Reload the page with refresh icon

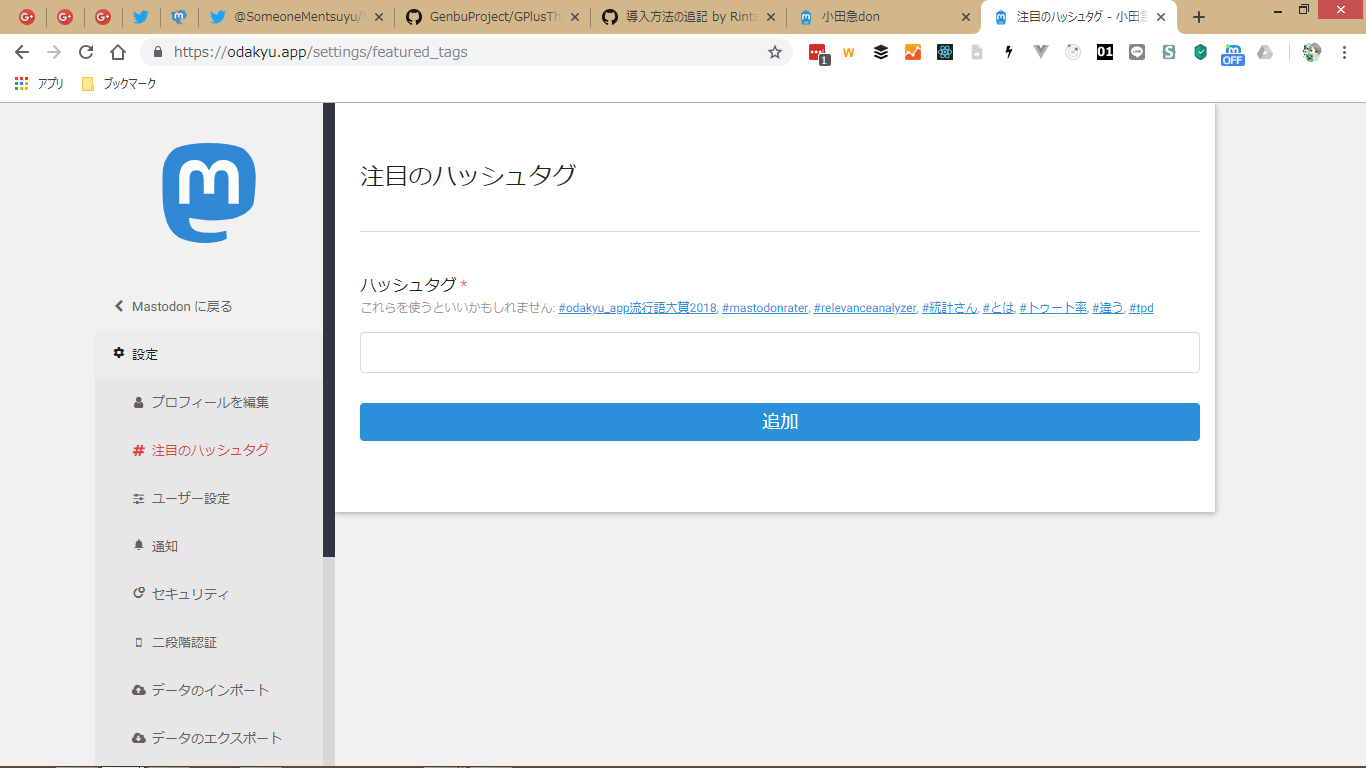pos(86,52)
